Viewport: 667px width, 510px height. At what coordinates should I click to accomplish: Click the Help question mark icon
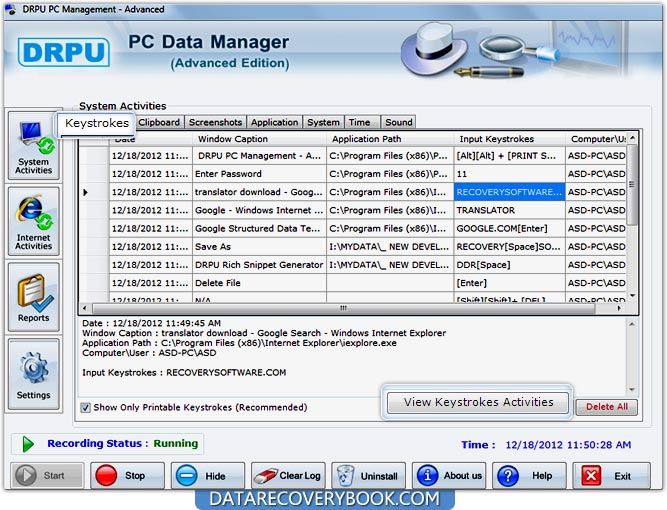point(508,476)
